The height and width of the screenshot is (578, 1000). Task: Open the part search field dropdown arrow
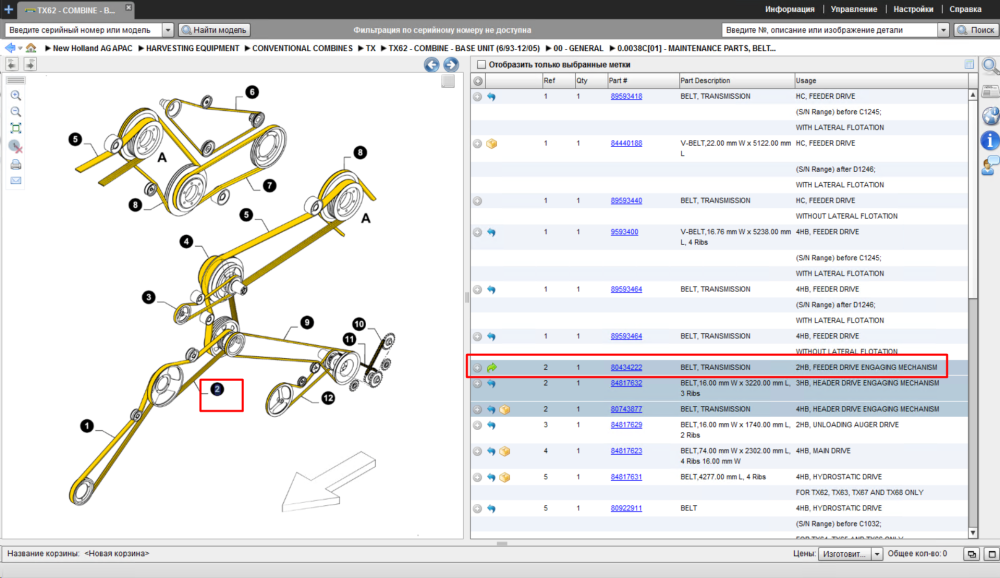[x=943, y=30]
